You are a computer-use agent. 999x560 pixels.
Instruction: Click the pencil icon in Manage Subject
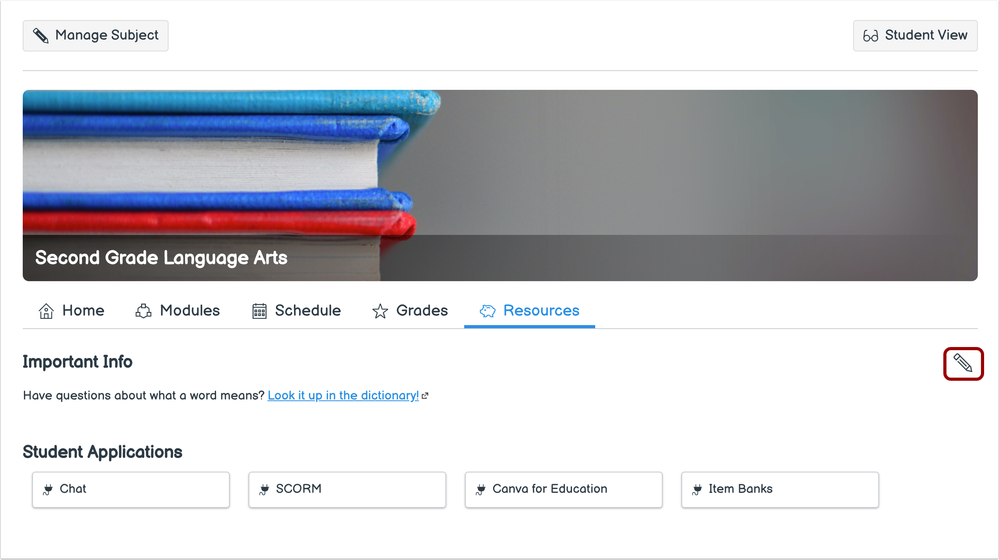coord(41,36)
